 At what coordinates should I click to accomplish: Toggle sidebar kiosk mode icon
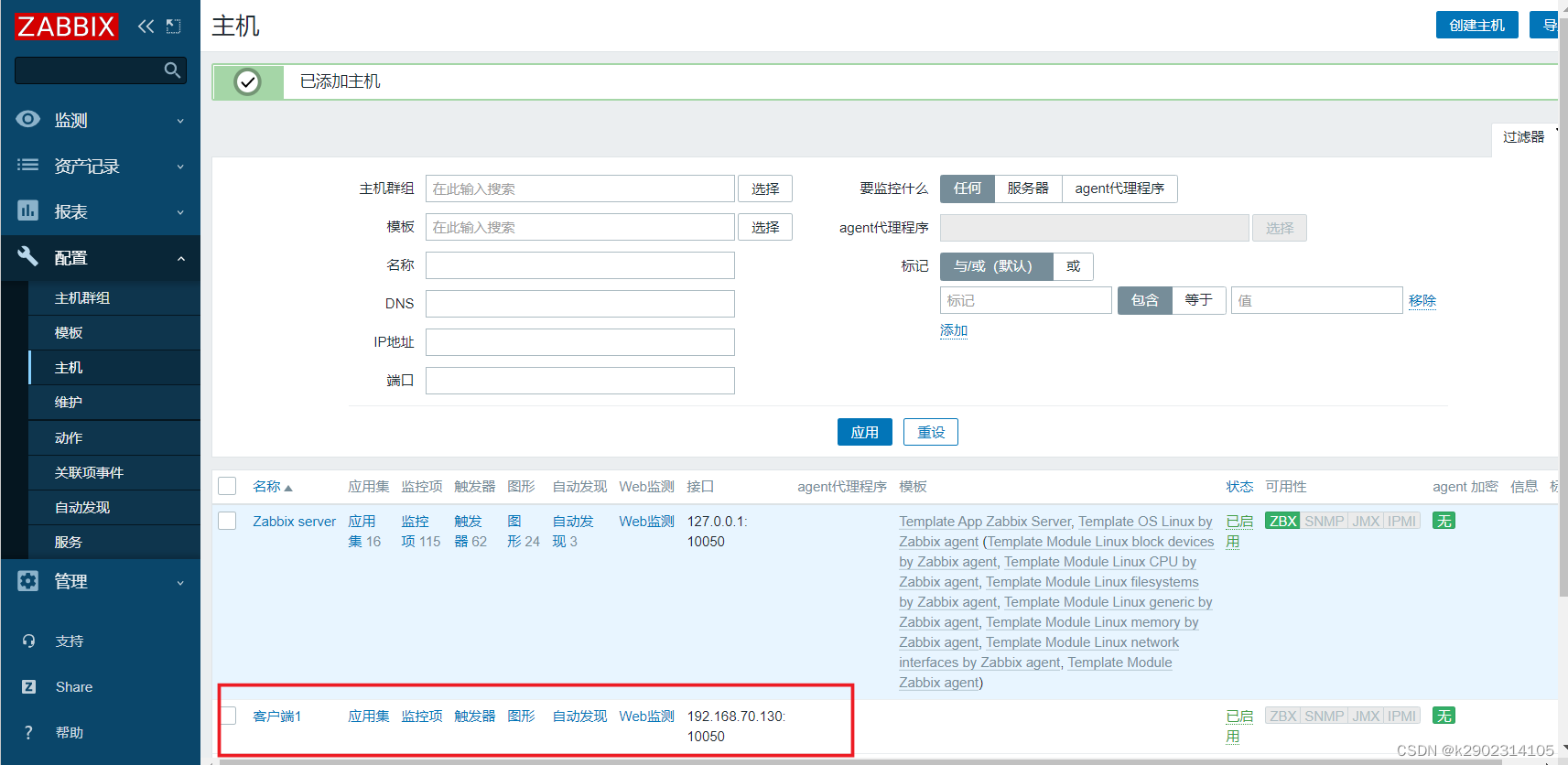(174, 27)
